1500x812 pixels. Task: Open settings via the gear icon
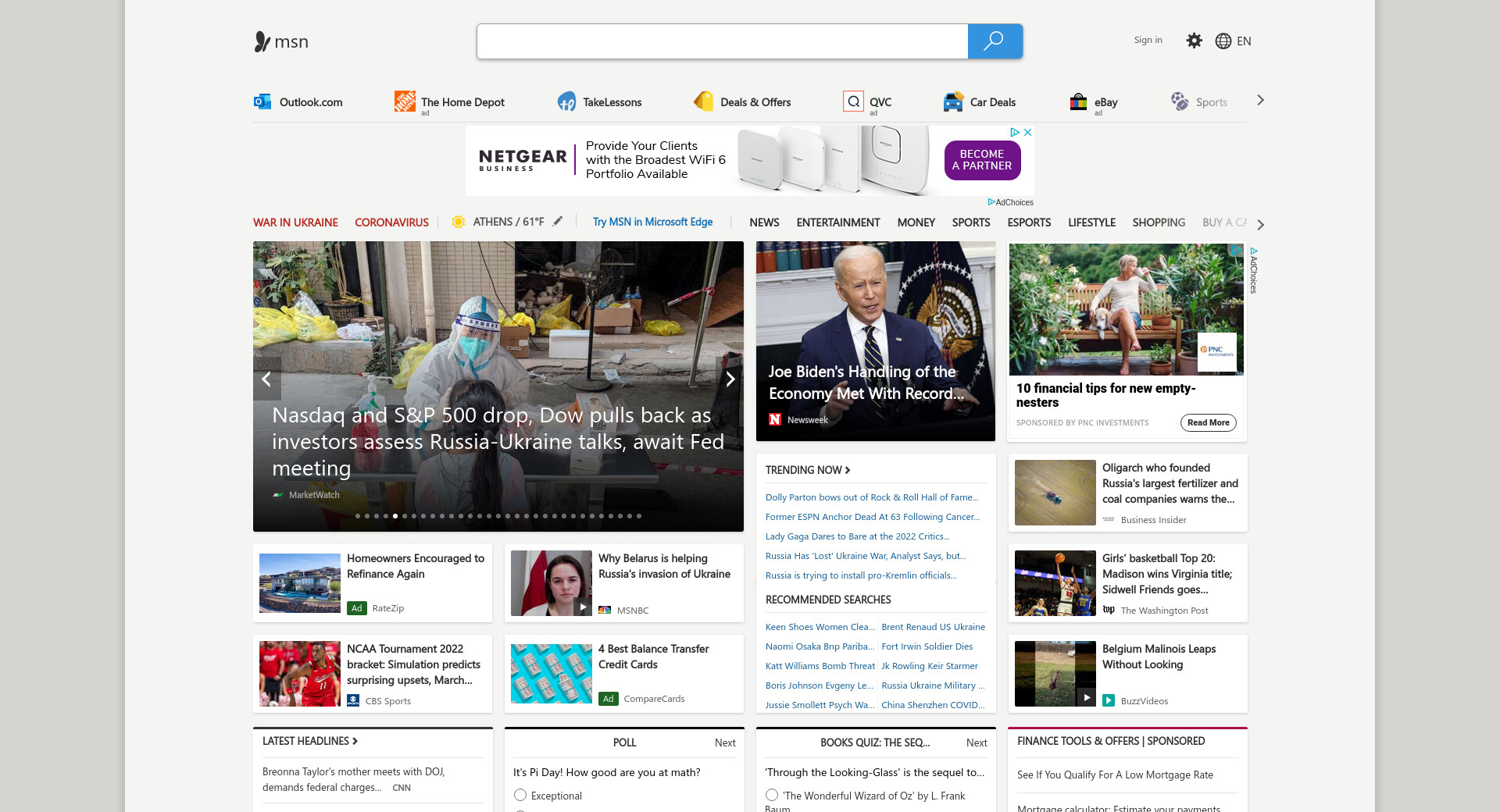click(x=1194, y=41)
